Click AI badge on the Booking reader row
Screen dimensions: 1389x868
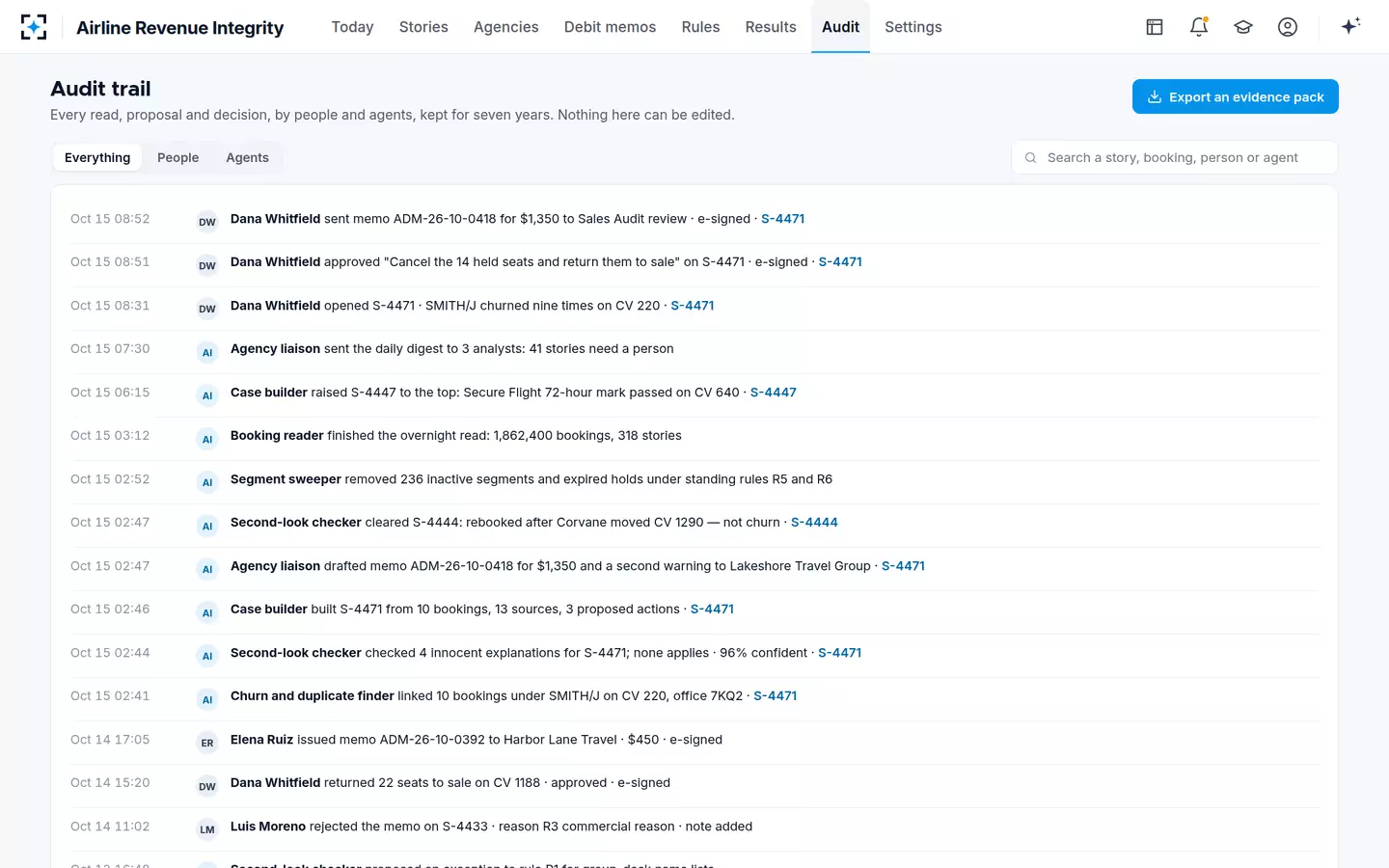207,439
